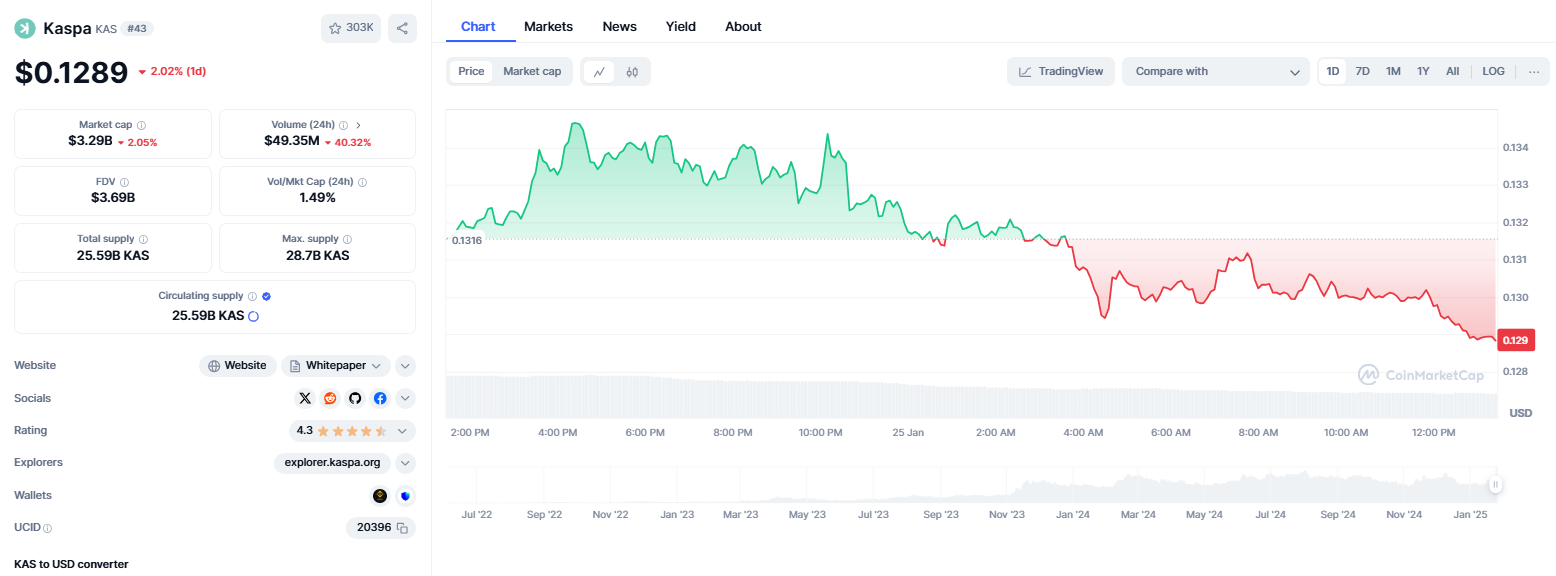This screenshot has height=576, width=1556.
Task: Click Vol/Mkt Cap (24h) info icon
Action: pos(362,182)
